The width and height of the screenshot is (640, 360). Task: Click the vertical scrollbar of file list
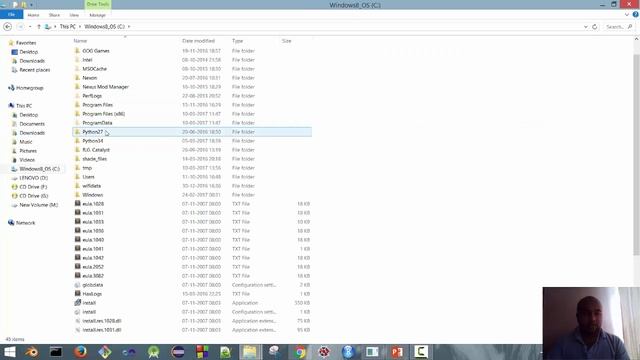636,155
